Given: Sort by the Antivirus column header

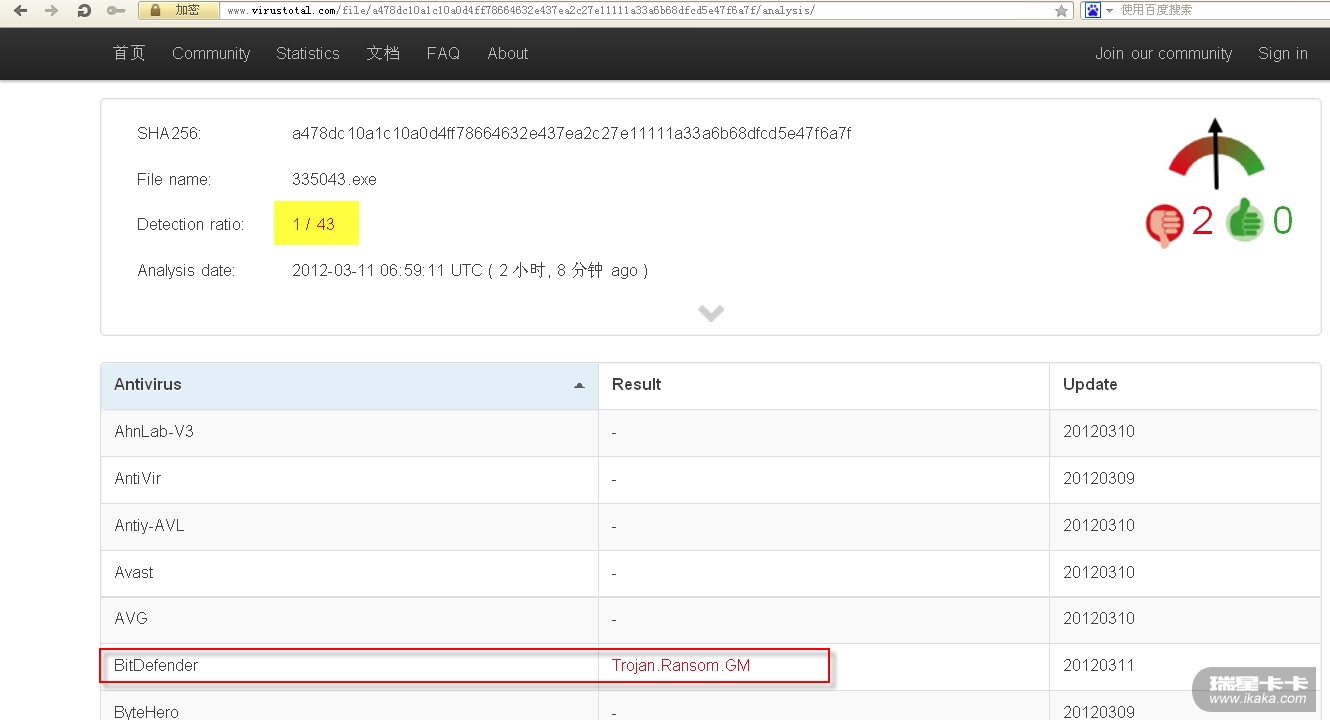Looking at the screenshot, I should click(x=349, y=385).
